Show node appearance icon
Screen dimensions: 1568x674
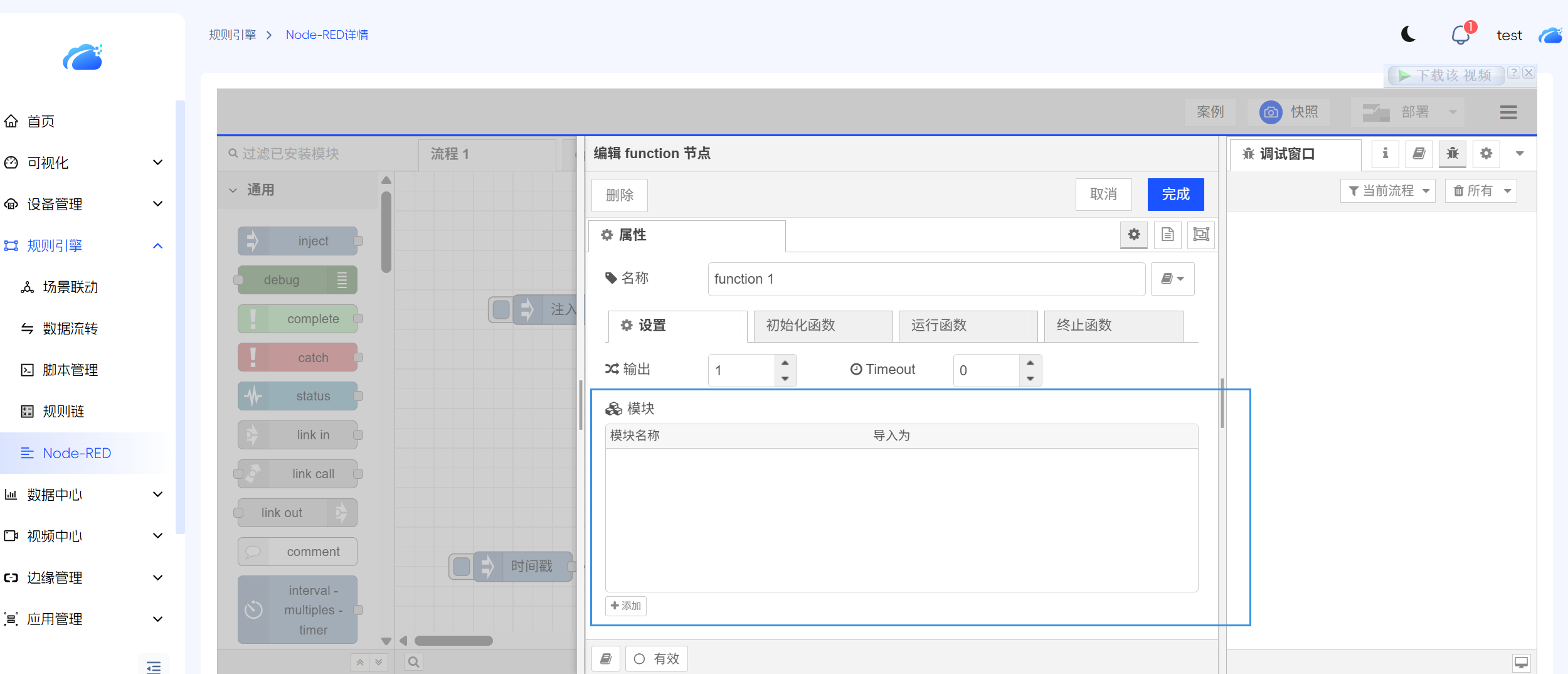tap(1201, 235)
